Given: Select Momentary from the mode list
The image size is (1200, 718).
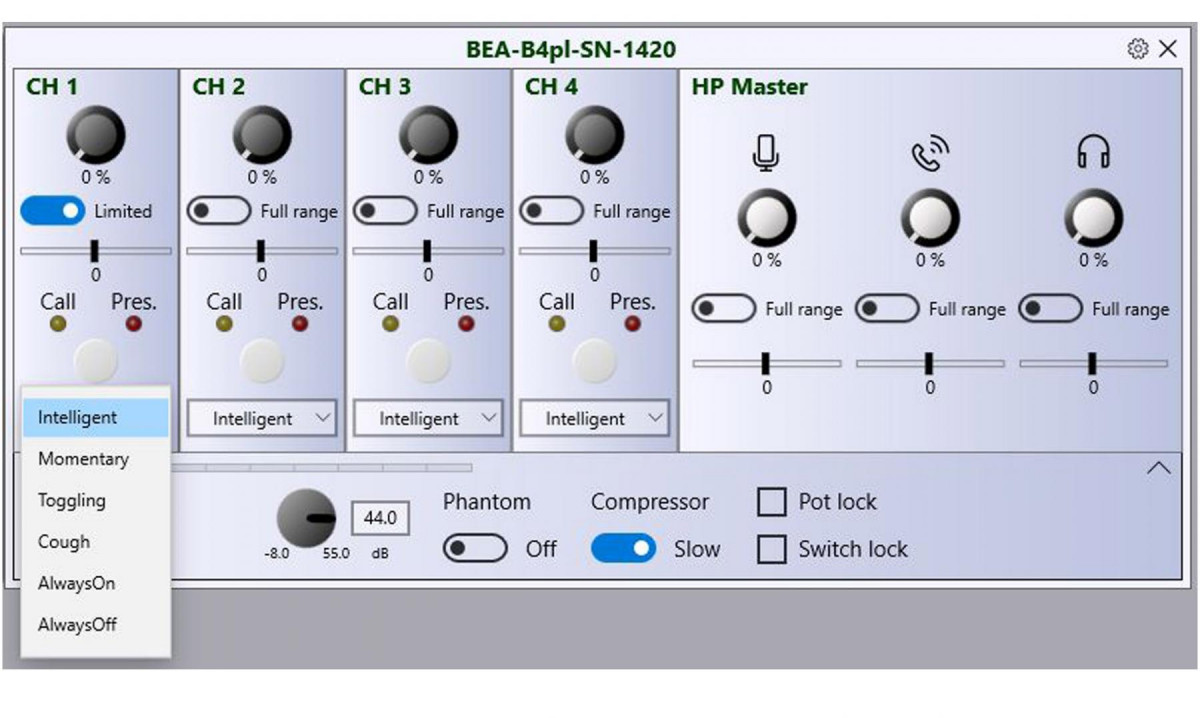Looking at the screenshot, I should (84, 459).
